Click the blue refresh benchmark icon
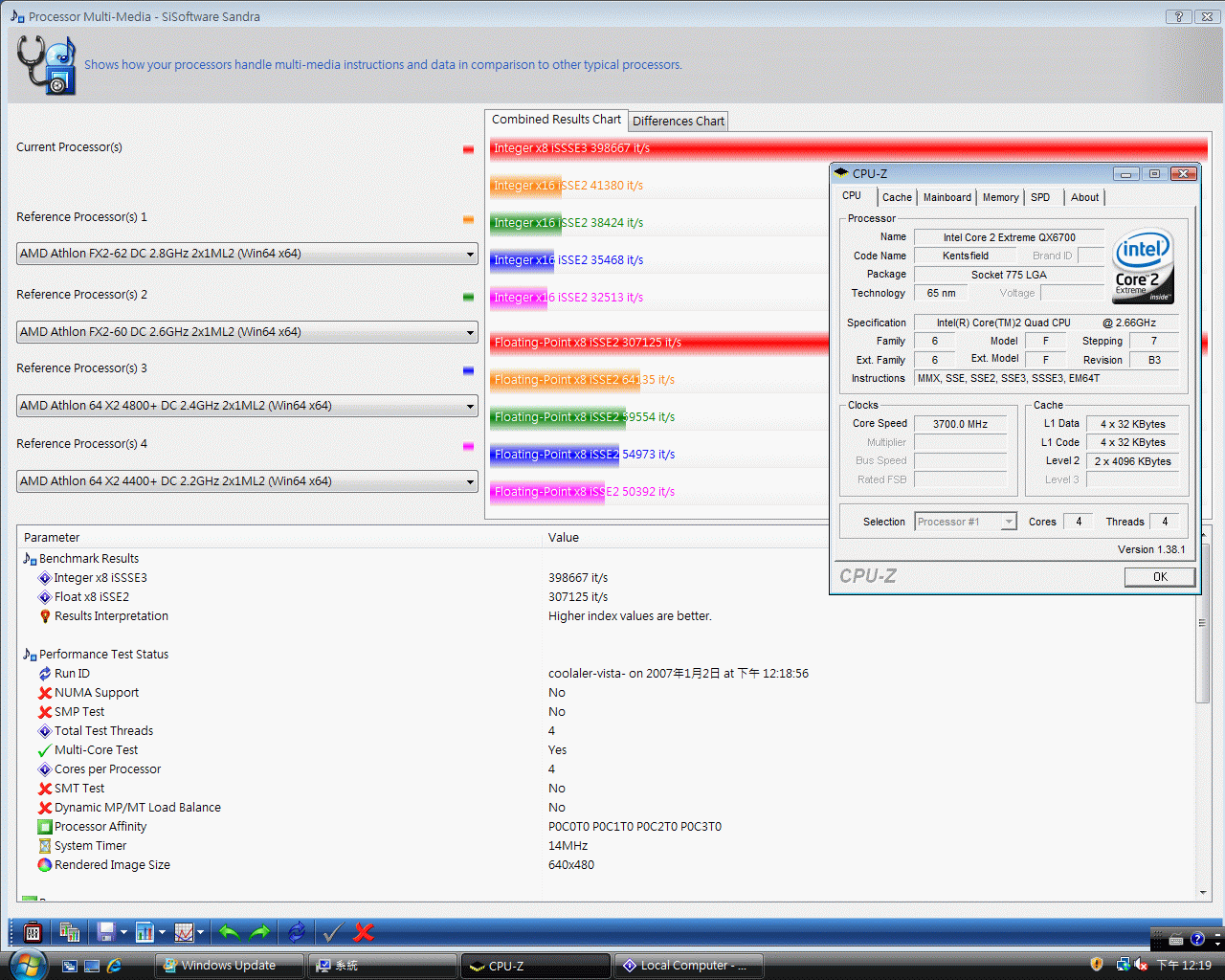This screenshot has height=980, width=1225. (297, 932)
